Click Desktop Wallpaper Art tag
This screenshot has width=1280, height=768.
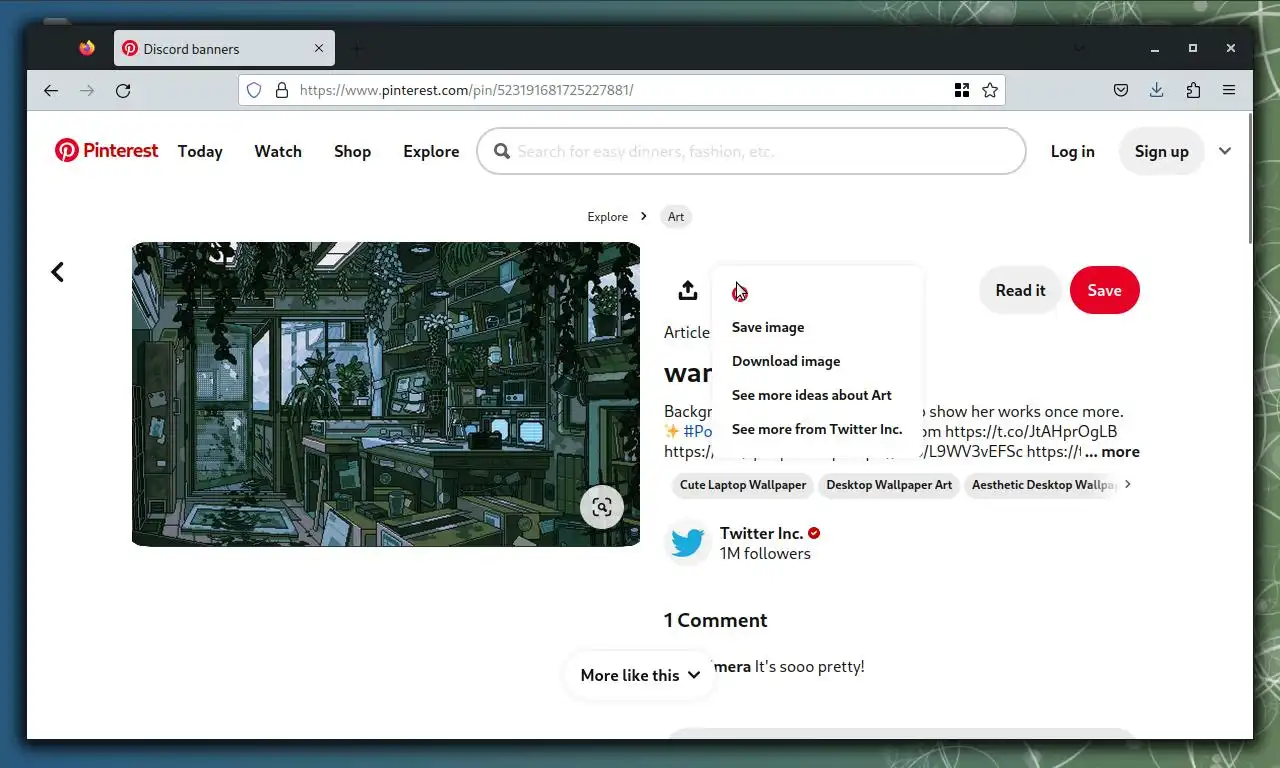(889, 485)
